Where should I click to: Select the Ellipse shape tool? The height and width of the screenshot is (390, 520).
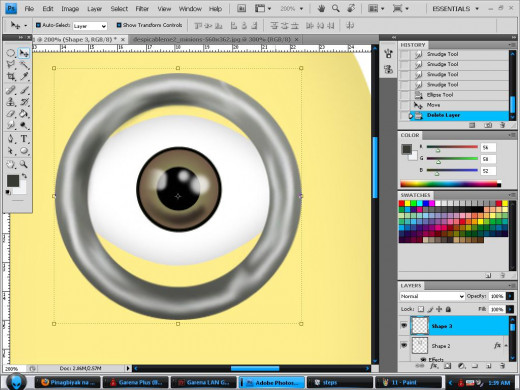click(x=24, y=151)
